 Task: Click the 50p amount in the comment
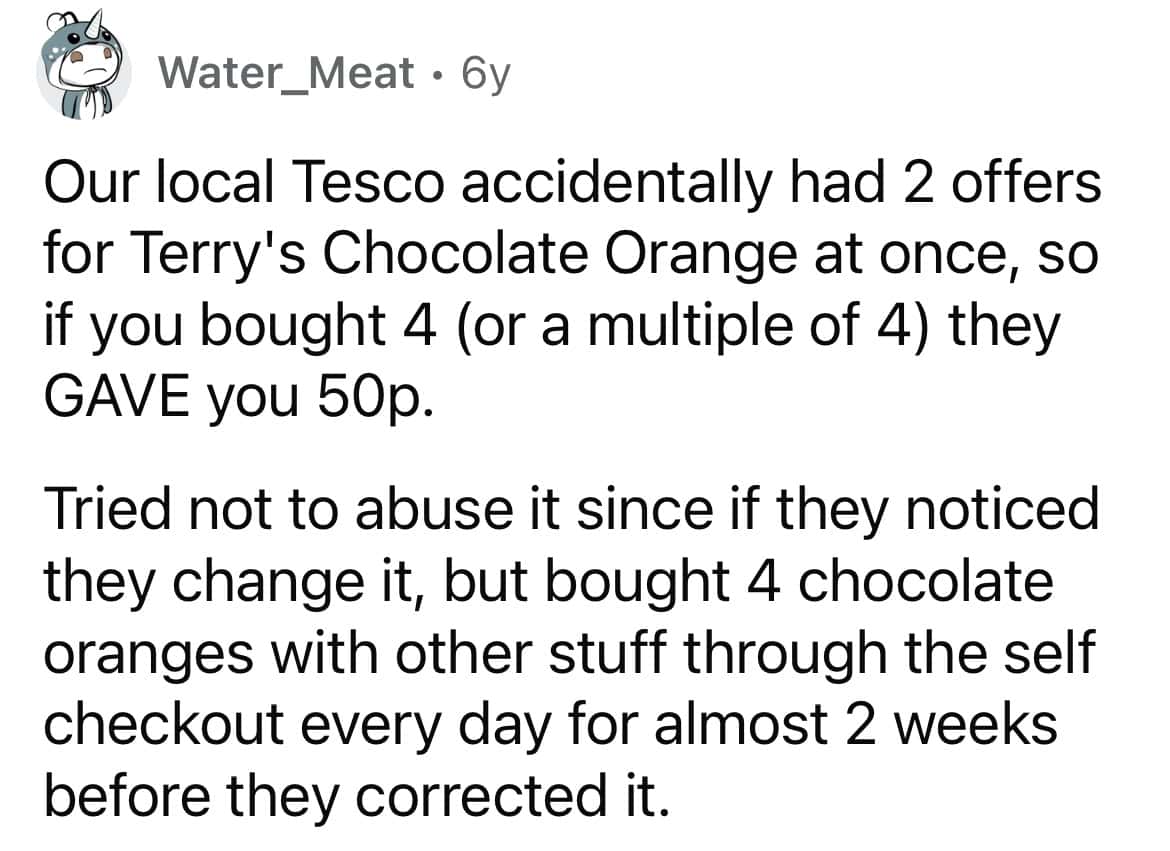pyautogui.click(x=371, y=397)
